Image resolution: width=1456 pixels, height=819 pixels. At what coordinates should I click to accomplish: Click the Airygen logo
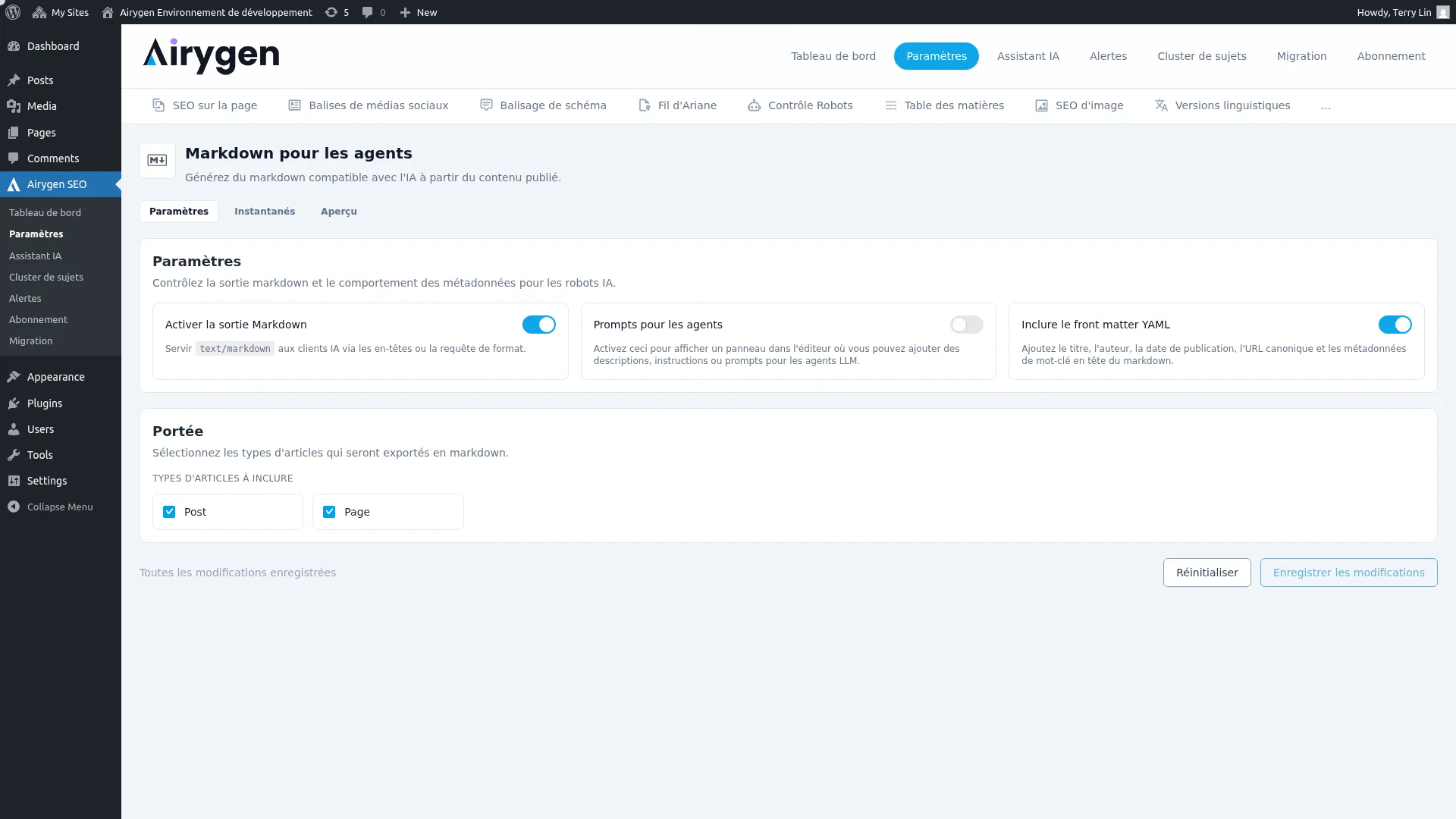coord(211,56)
